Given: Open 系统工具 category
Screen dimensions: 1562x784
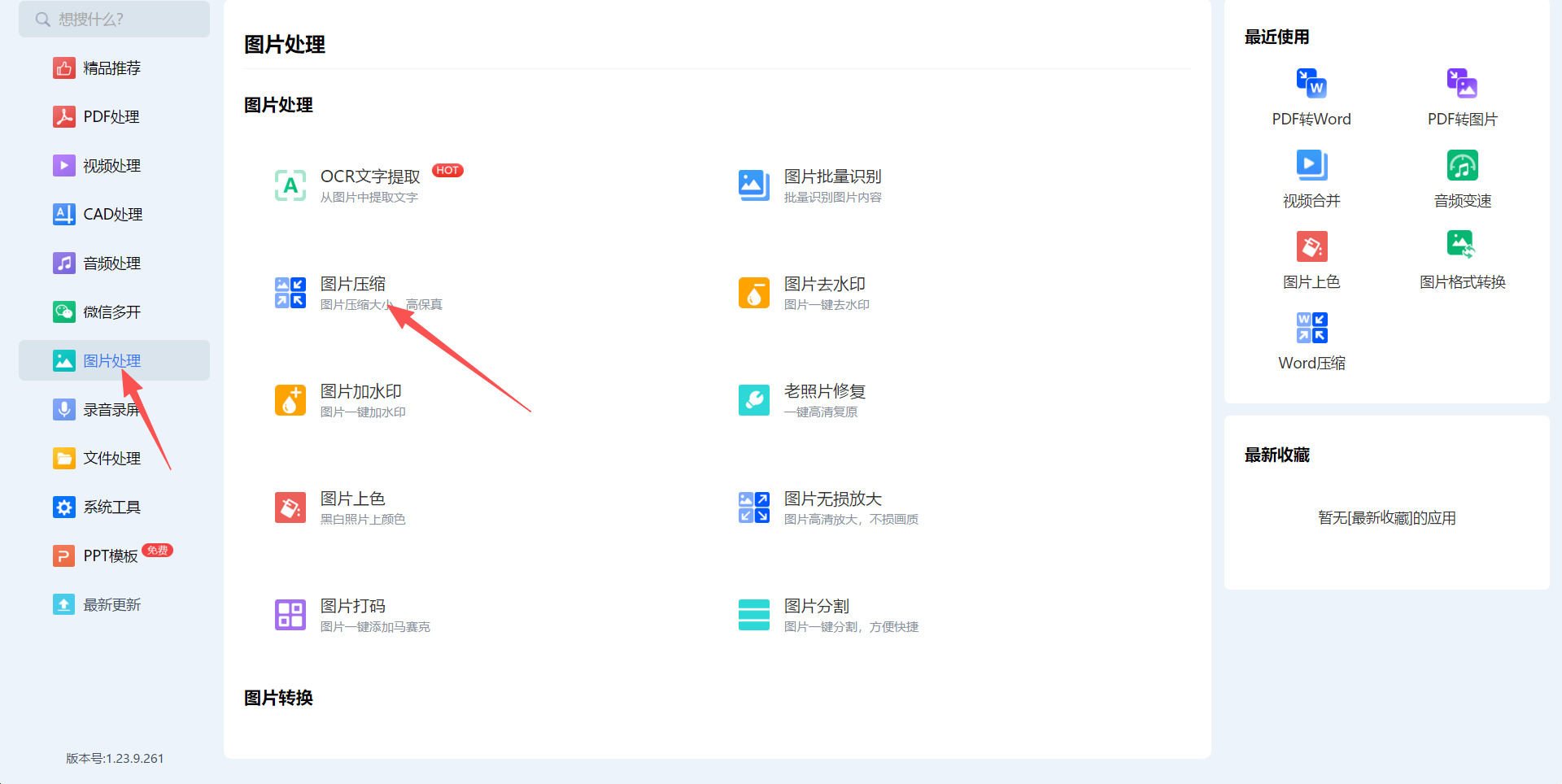Looking at the screenshot, I should 112,507.
